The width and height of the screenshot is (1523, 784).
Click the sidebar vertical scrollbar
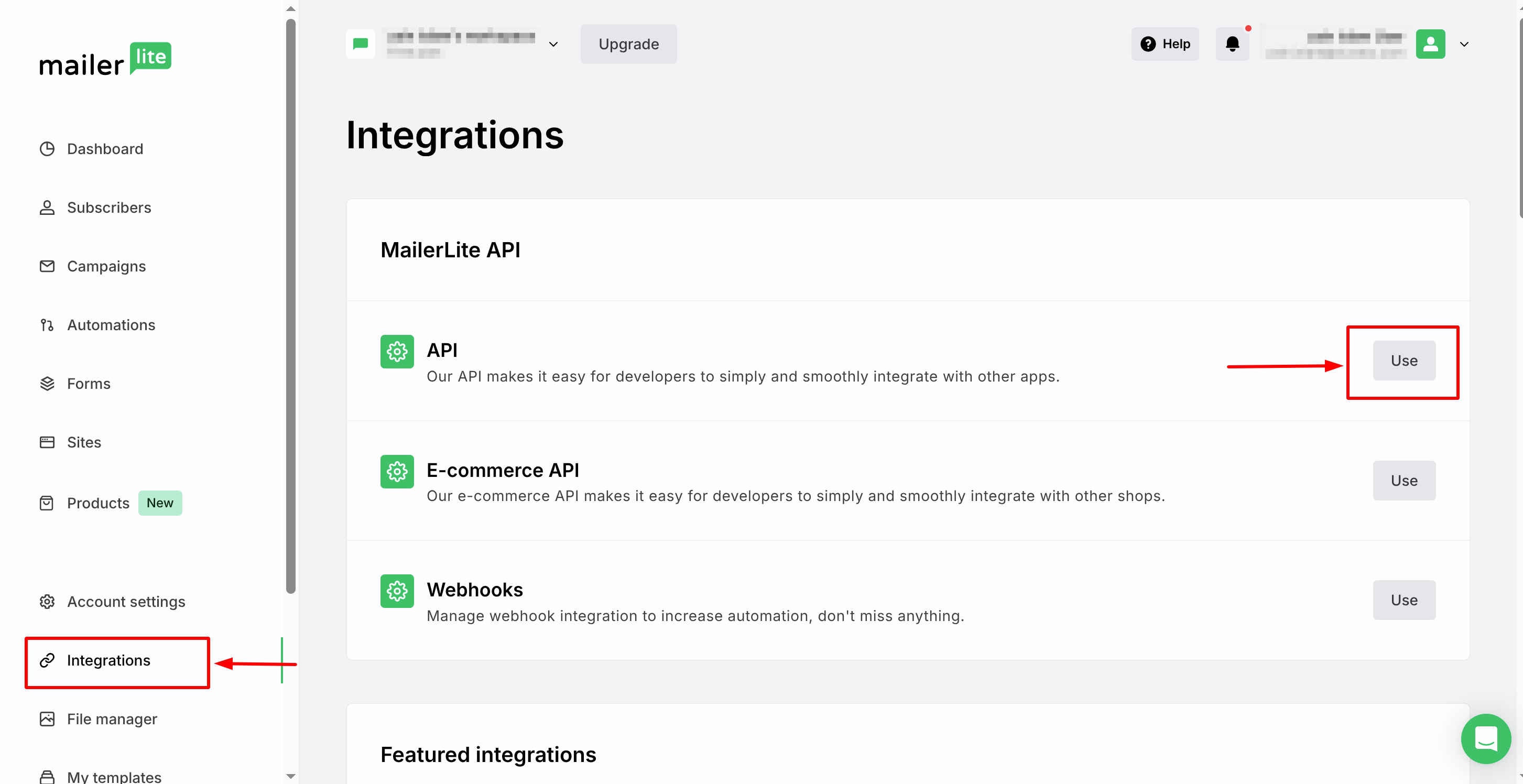tap(290, 306)
